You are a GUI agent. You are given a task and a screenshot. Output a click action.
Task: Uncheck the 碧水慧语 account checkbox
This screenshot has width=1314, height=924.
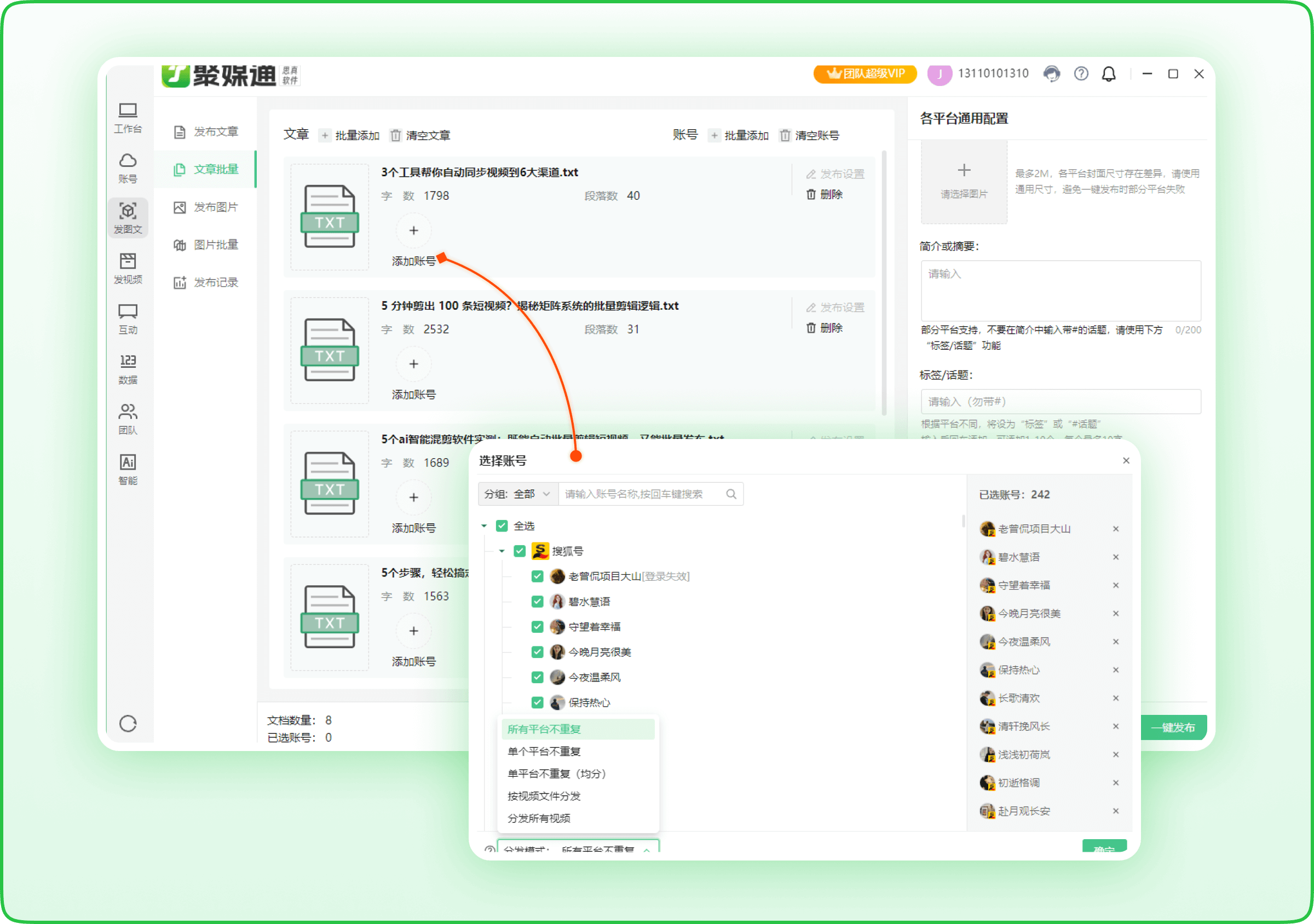click(x=538, y=602)
